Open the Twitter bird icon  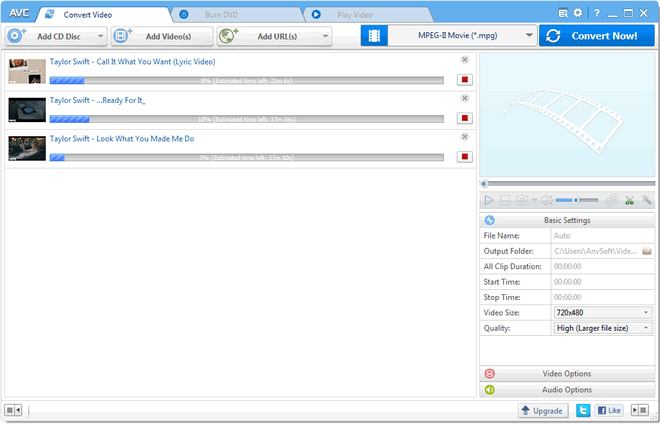pyautogui.click(x=583, y=411)
